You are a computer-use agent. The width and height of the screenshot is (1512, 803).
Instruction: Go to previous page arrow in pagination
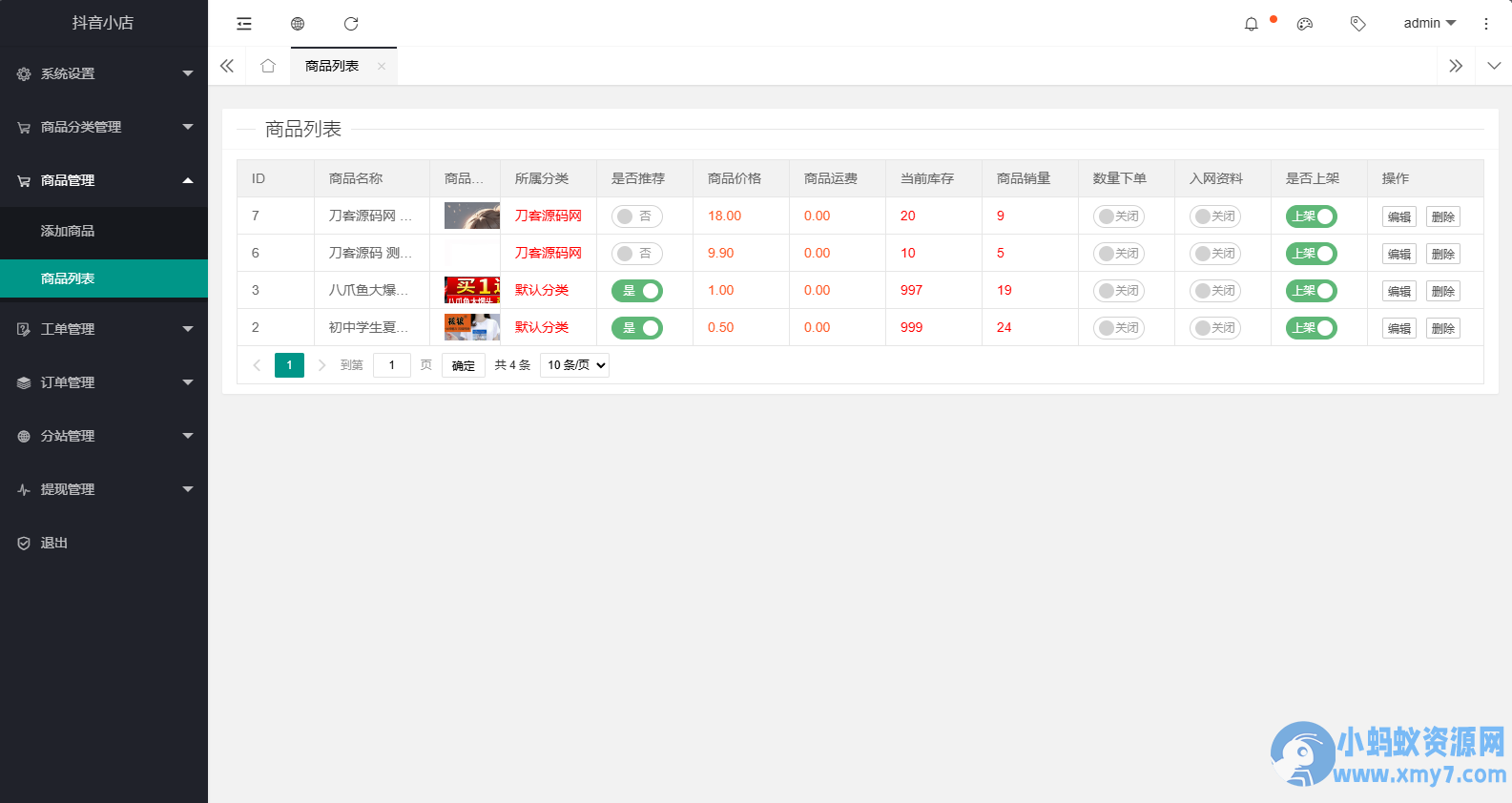click(257, 365)
